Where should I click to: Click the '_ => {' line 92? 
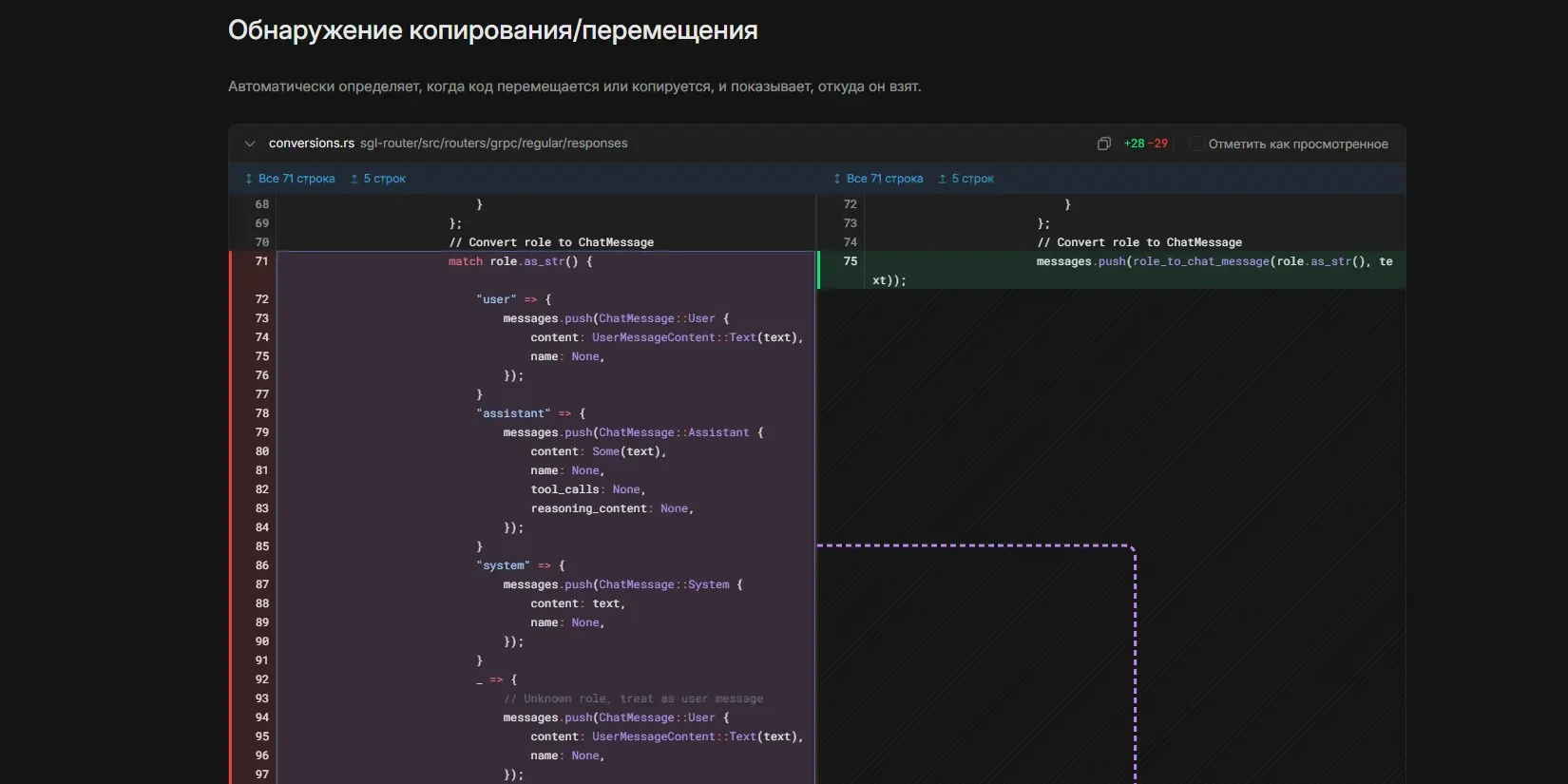(496, 679)
